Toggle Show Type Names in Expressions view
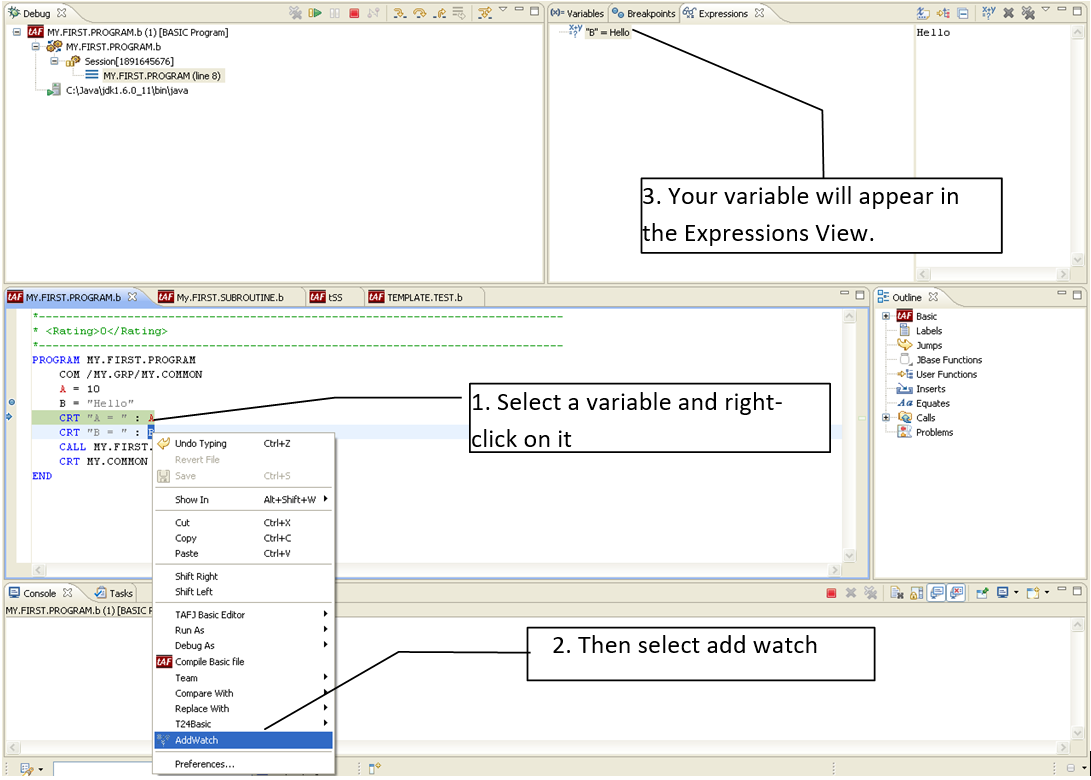1091x780 pixels. click(922, 13)
